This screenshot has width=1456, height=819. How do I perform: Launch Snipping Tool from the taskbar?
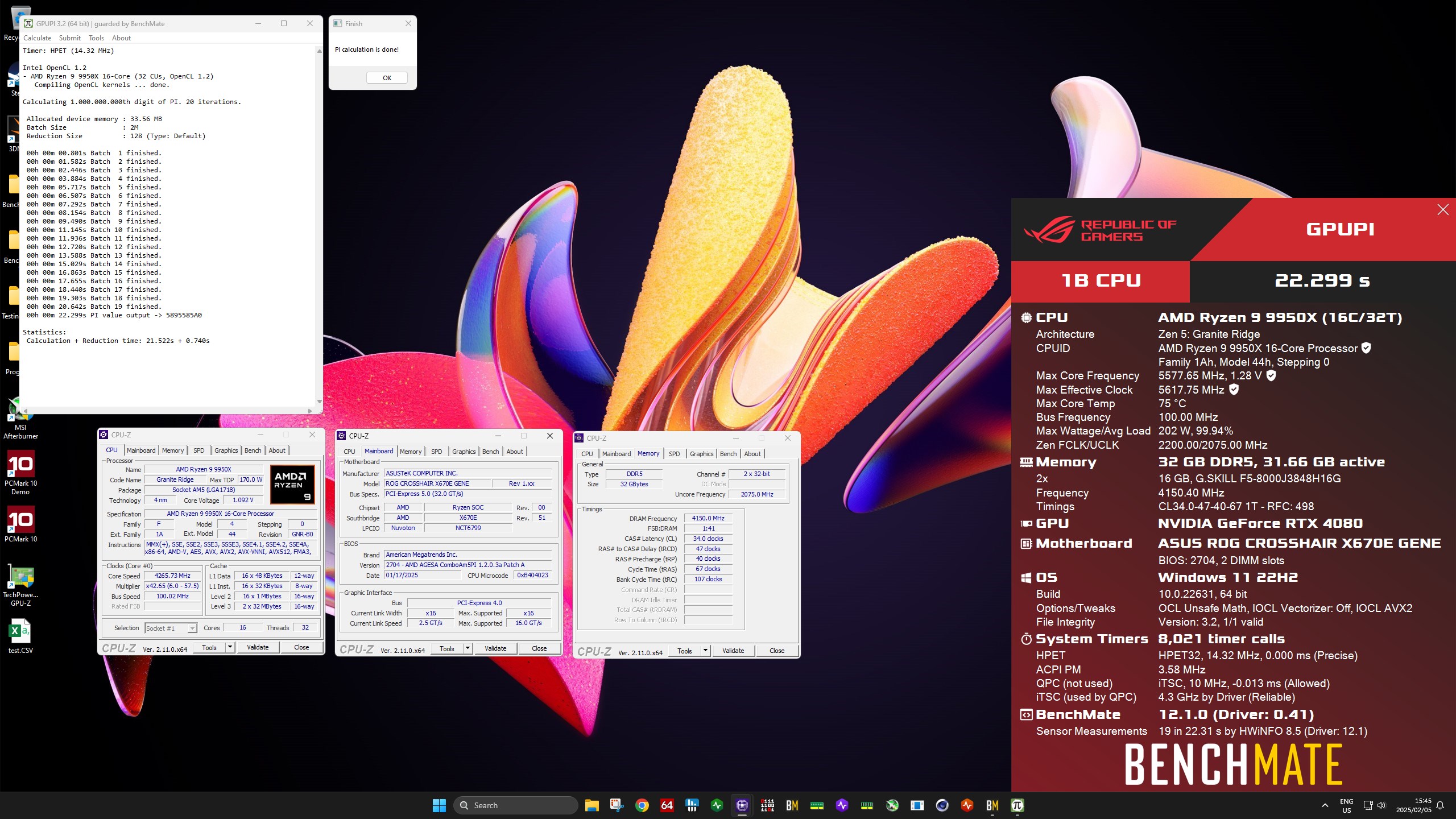pos(617,805)
